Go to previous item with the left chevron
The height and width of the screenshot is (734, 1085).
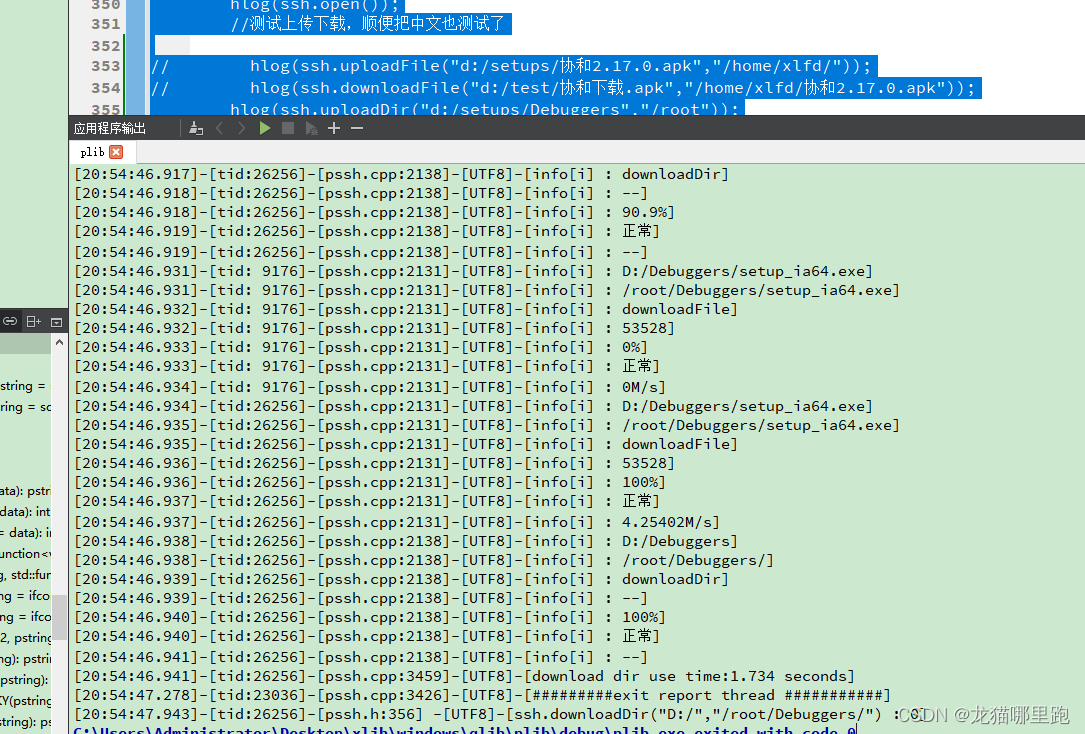219,129
